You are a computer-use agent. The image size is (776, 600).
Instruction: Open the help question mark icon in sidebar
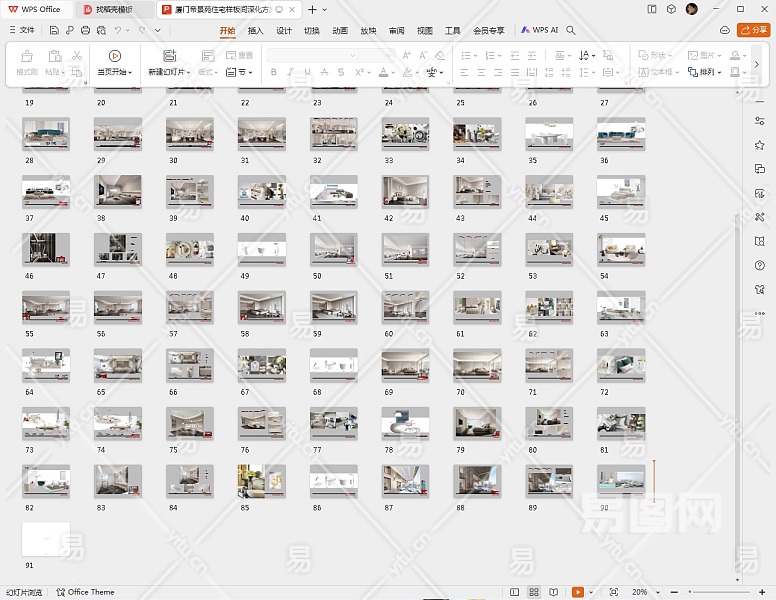760,265
